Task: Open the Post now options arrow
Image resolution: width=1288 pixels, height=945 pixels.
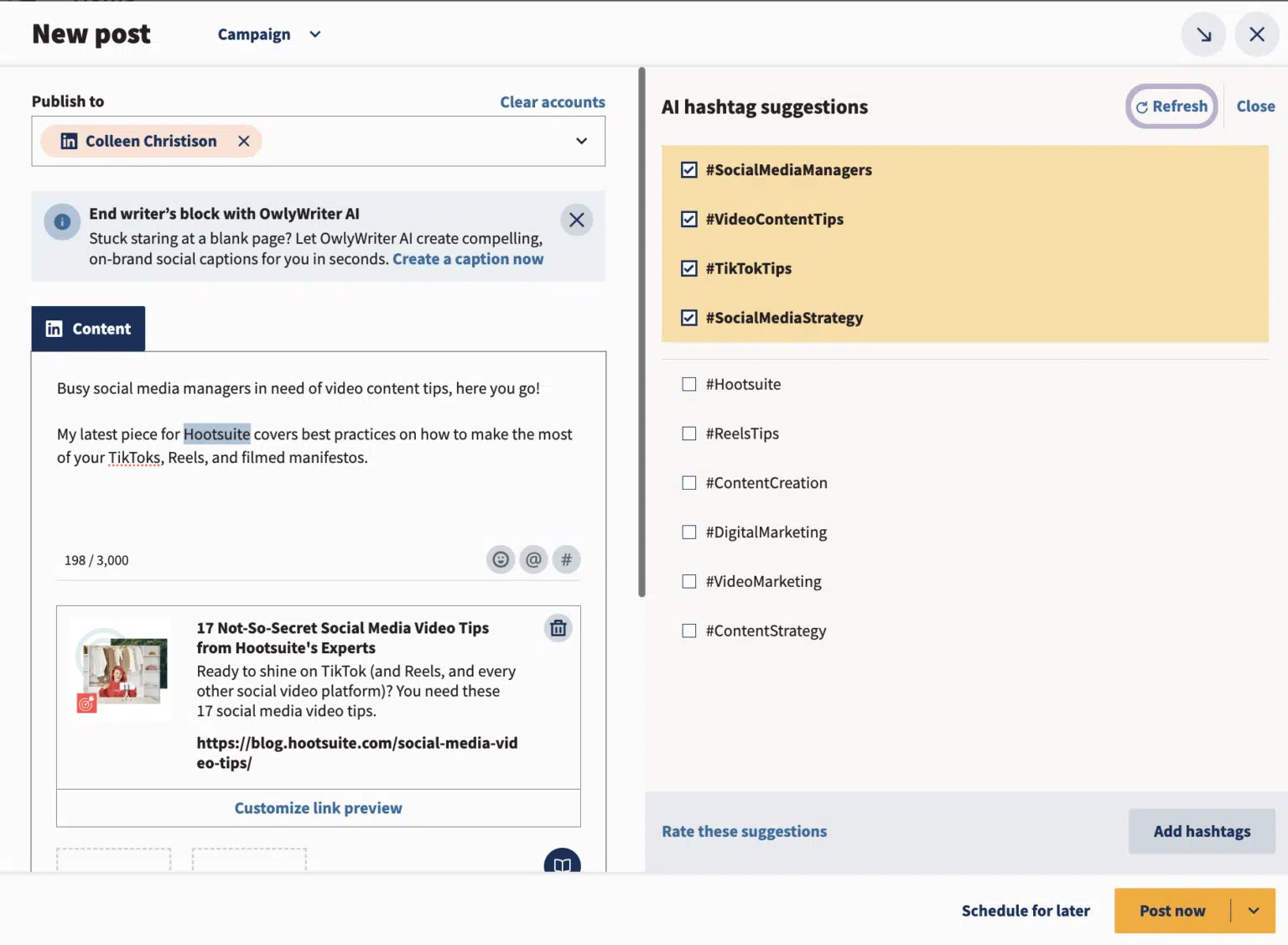Action: (x=1254, y=911)
